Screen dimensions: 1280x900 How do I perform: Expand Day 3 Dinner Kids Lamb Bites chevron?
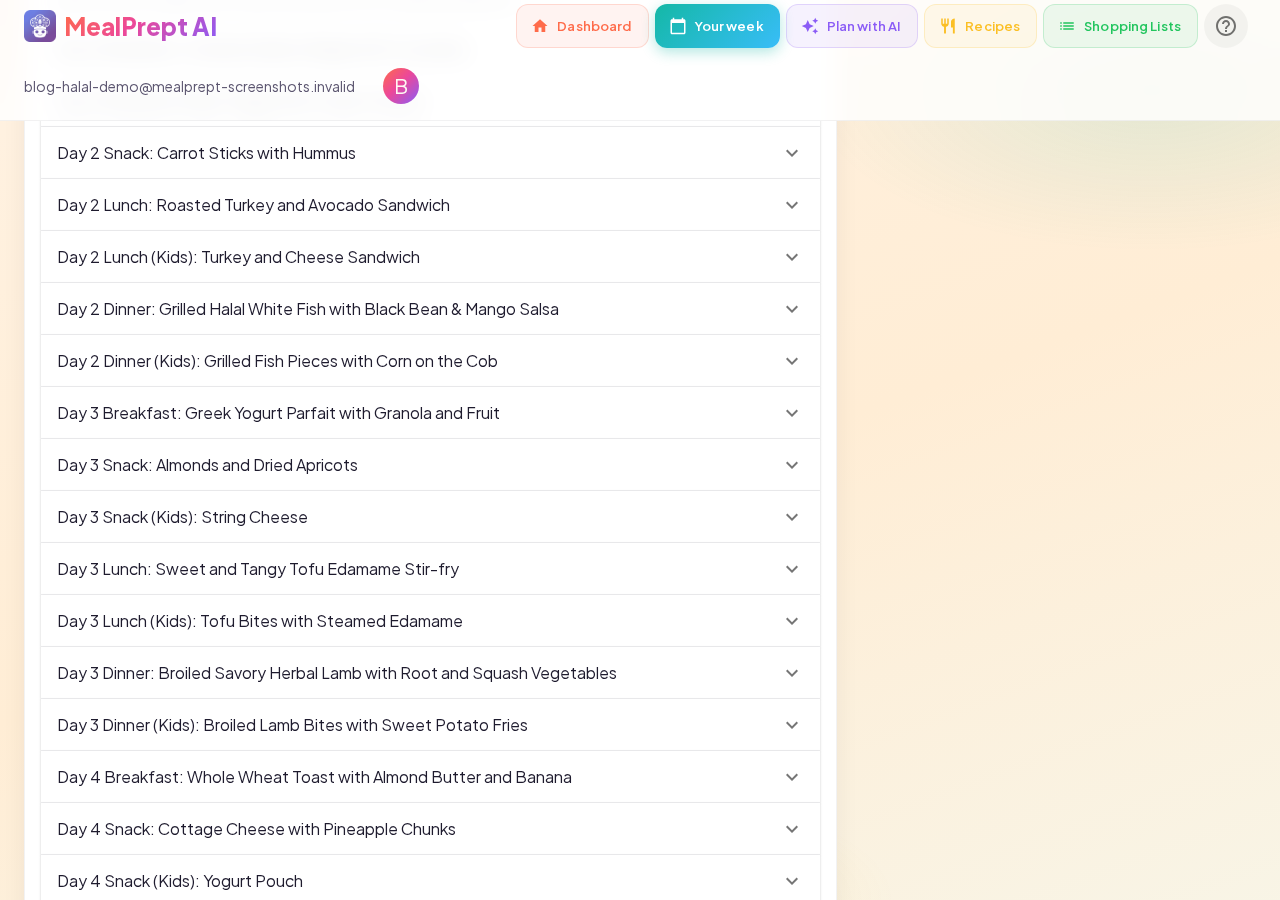pos(792,725)
